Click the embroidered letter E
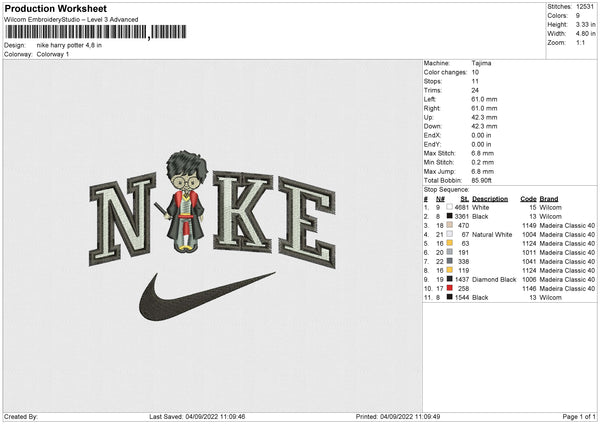This screenshot has width=600, height=424. pyautogui.click(x=307, y=222)
